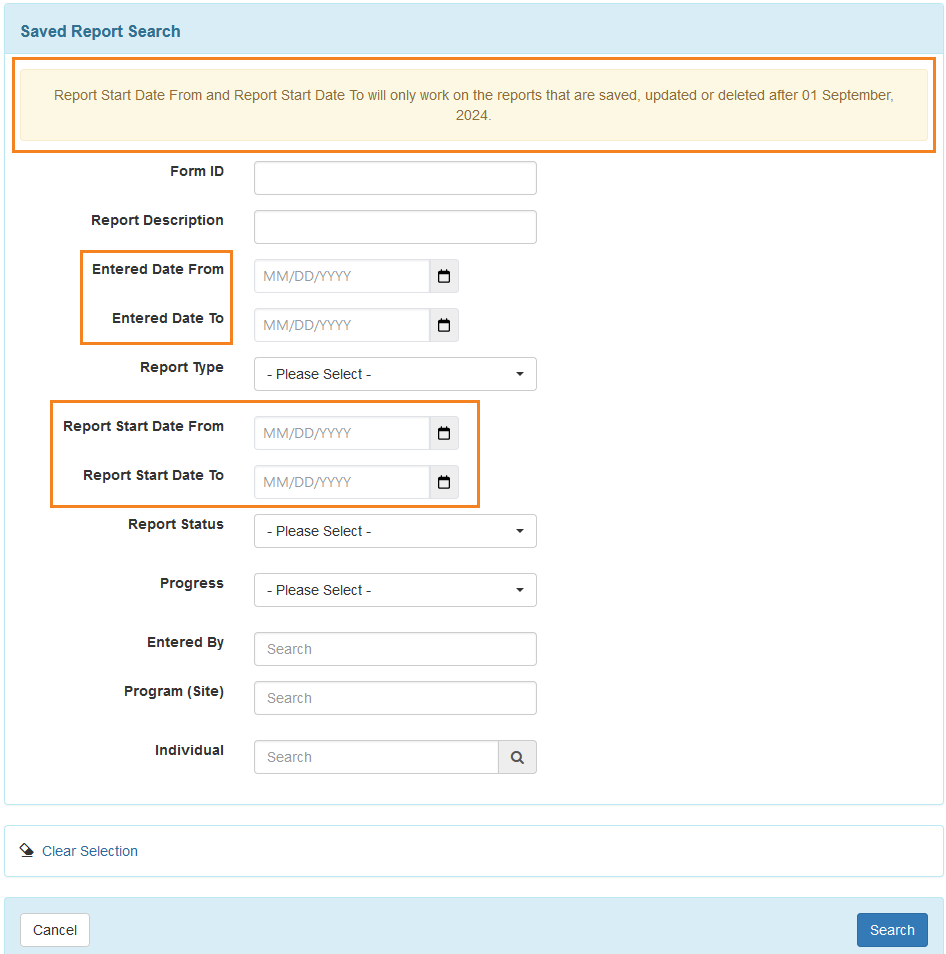Open calendar for Report Start Date To
This screenshot has height=954, width=946.
pyautogui.click(x=444, y=482)
